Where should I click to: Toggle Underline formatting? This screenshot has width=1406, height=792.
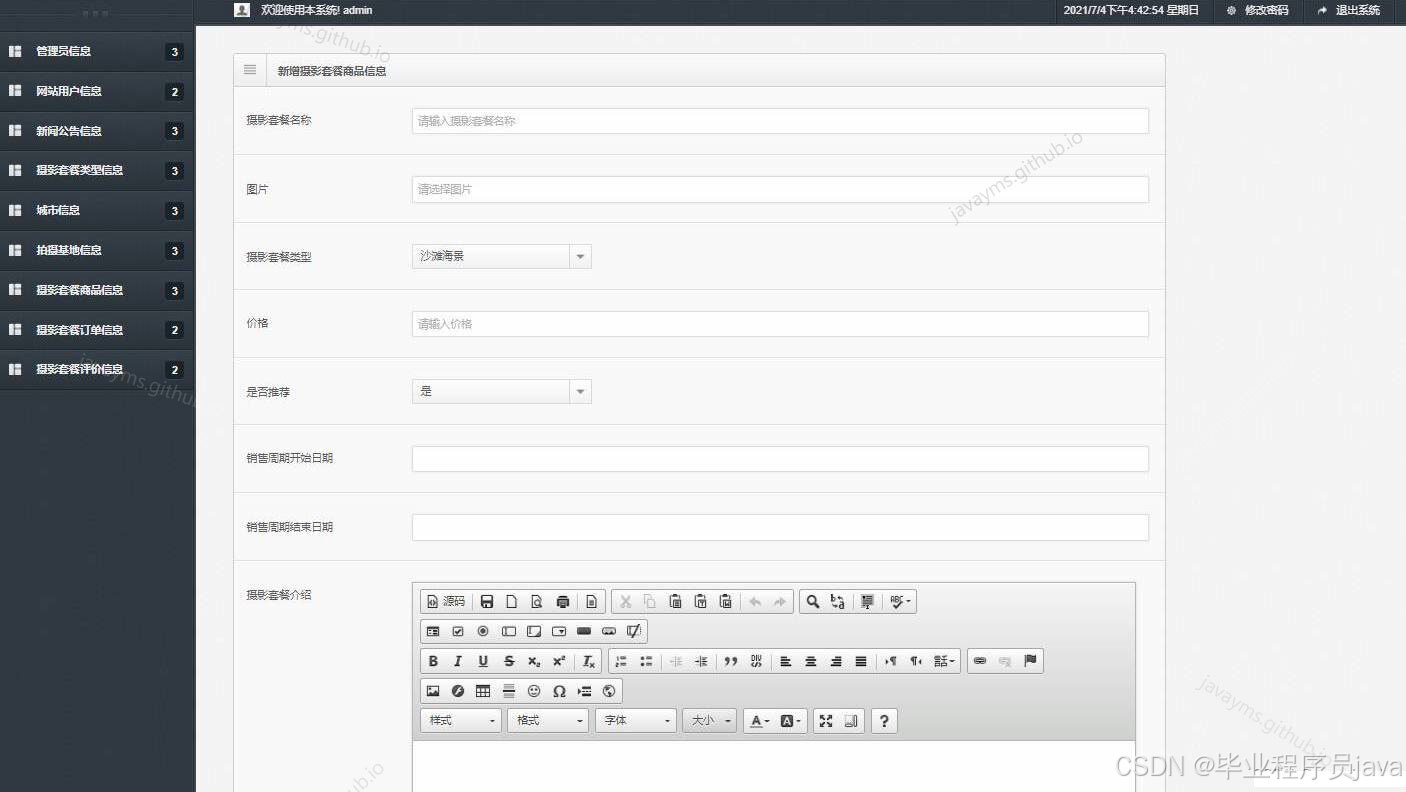click(483, 661)
